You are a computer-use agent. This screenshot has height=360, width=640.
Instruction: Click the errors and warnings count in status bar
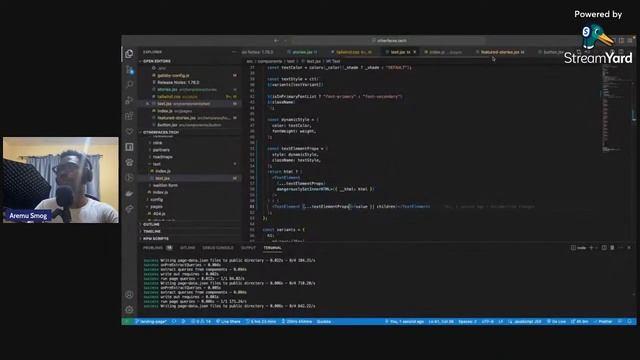tap(201, 322)
